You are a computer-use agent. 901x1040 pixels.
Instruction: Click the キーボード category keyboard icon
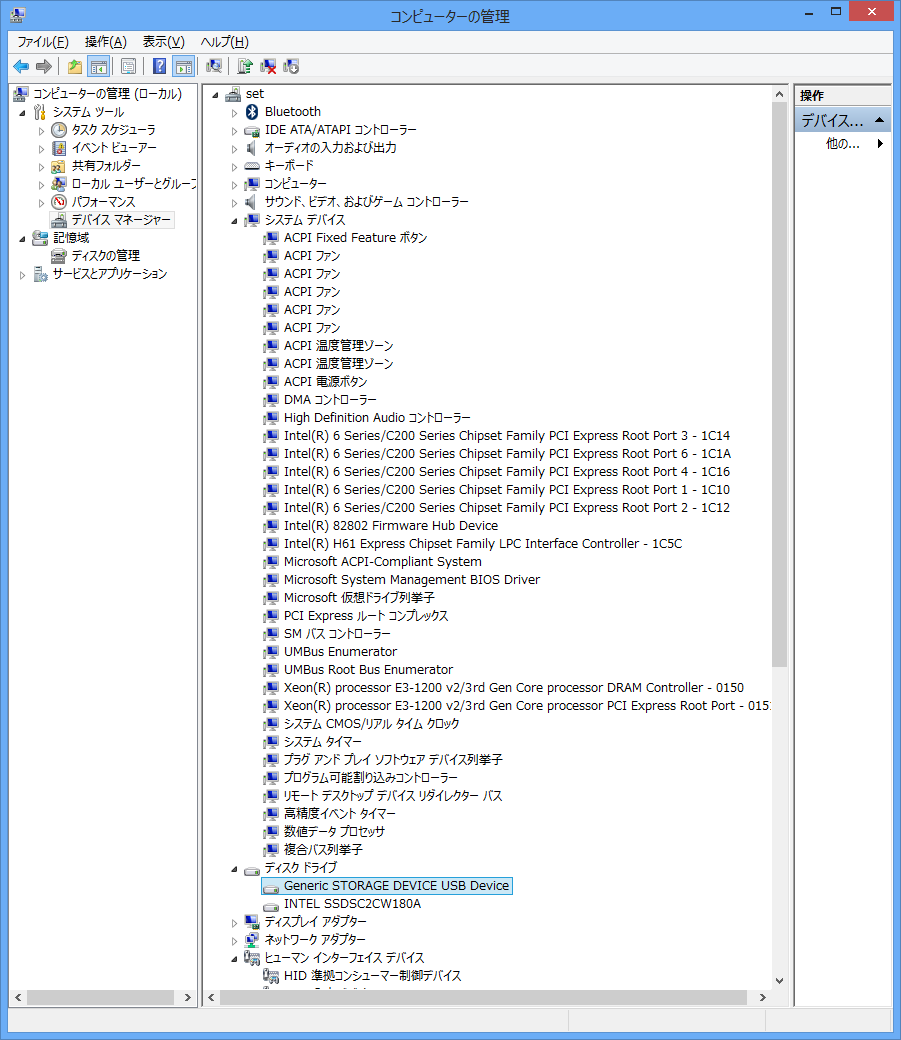(x=251, y=166)
